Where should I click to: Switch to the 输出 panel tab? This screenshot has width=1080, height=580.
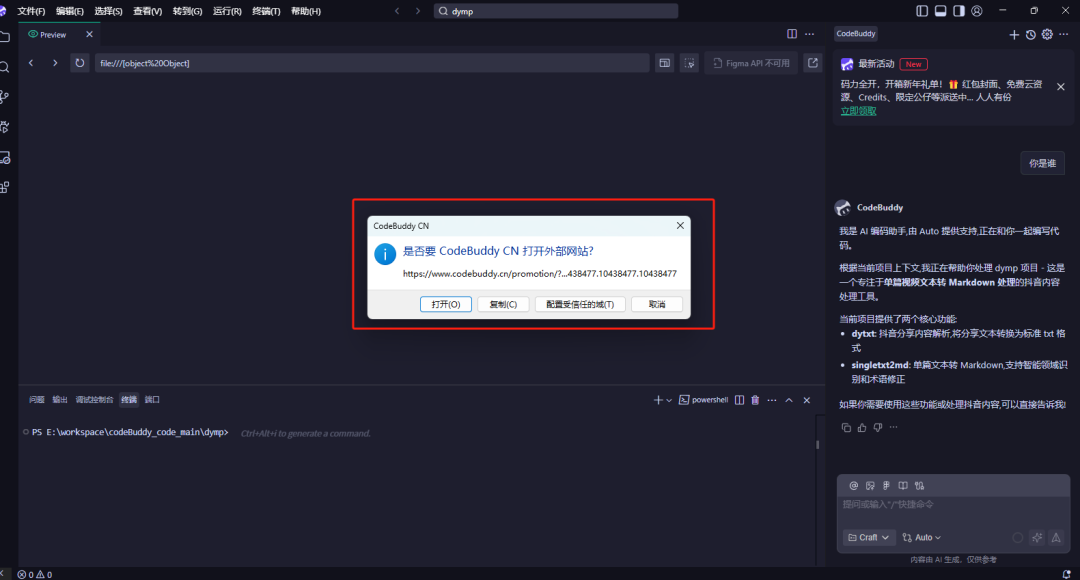pos(60,400)
